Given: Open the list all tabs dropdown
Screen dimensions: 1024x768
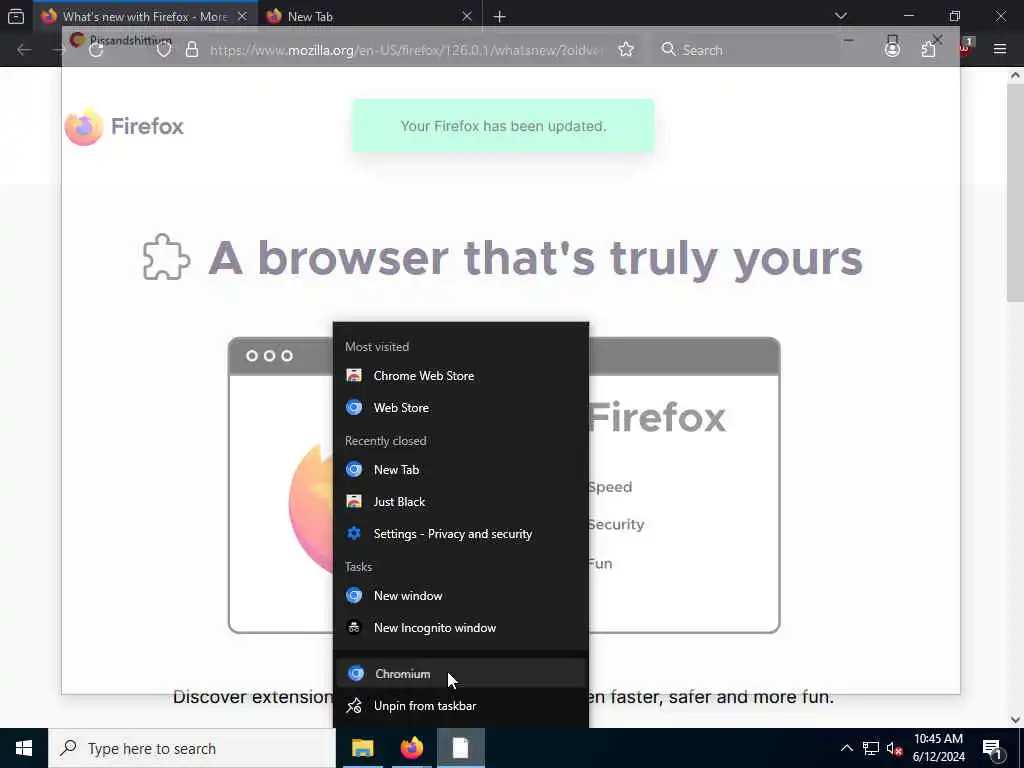Looking at the screenshot, I should 841,16.
